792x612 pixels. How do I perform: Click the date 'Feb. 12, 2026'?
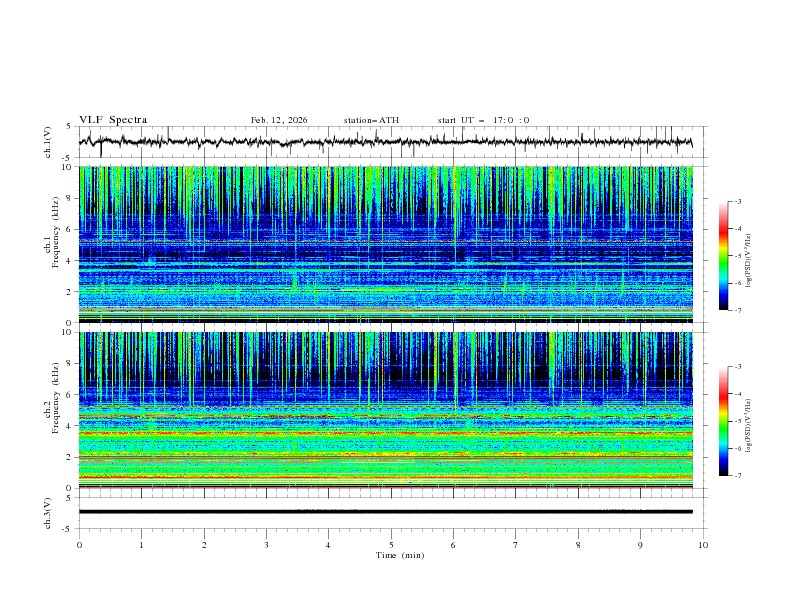(x=279, y=120)
